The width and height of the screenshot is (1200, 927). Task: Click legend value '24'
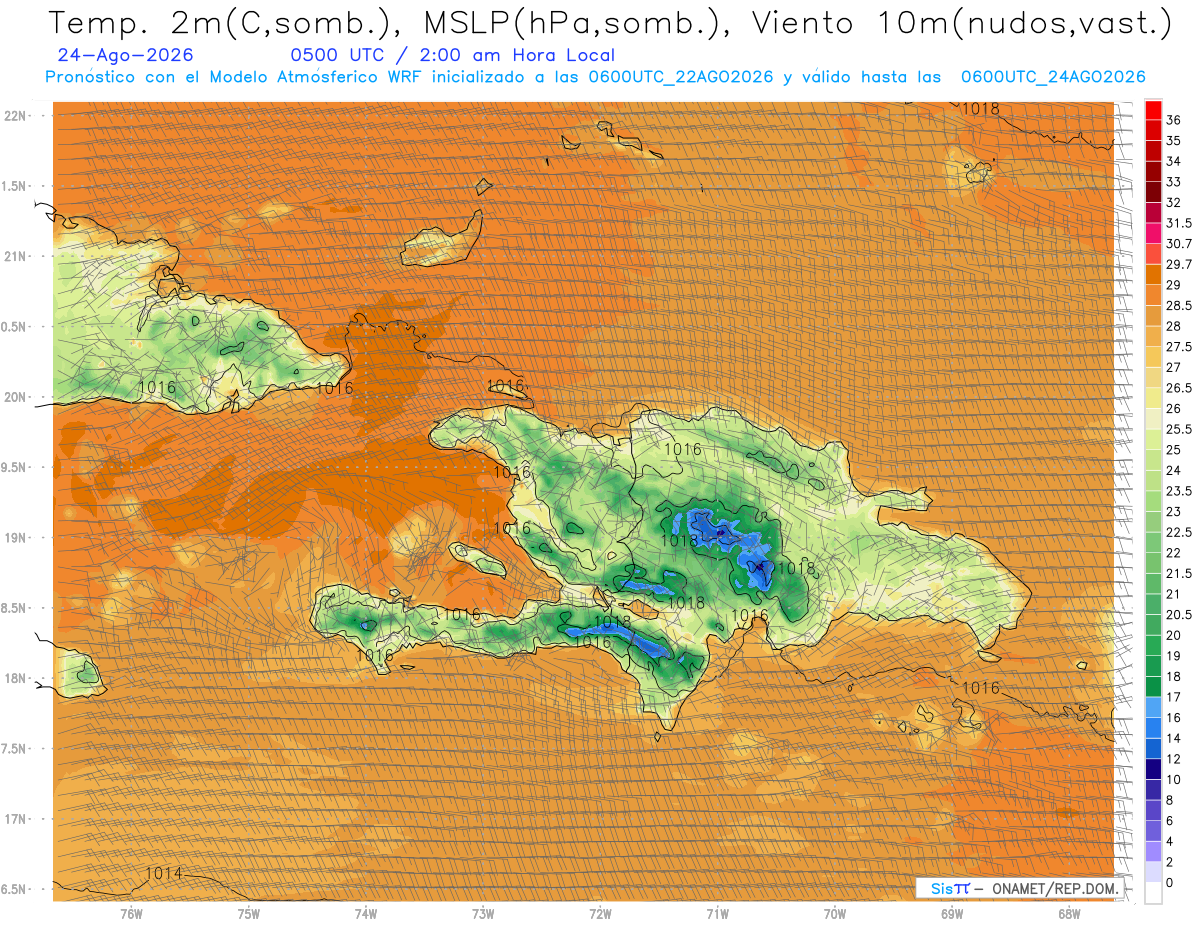1174,470
